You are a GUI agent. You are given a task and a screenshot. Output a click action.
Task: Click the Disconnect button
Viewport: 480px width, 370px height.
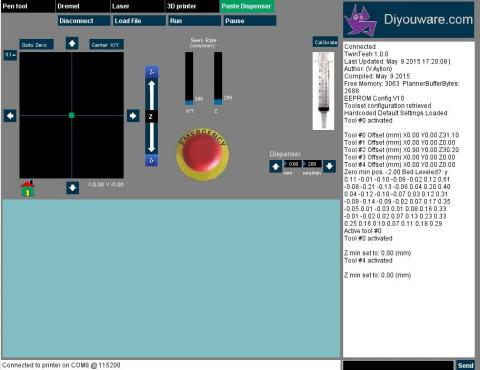[x=84, y=21]
